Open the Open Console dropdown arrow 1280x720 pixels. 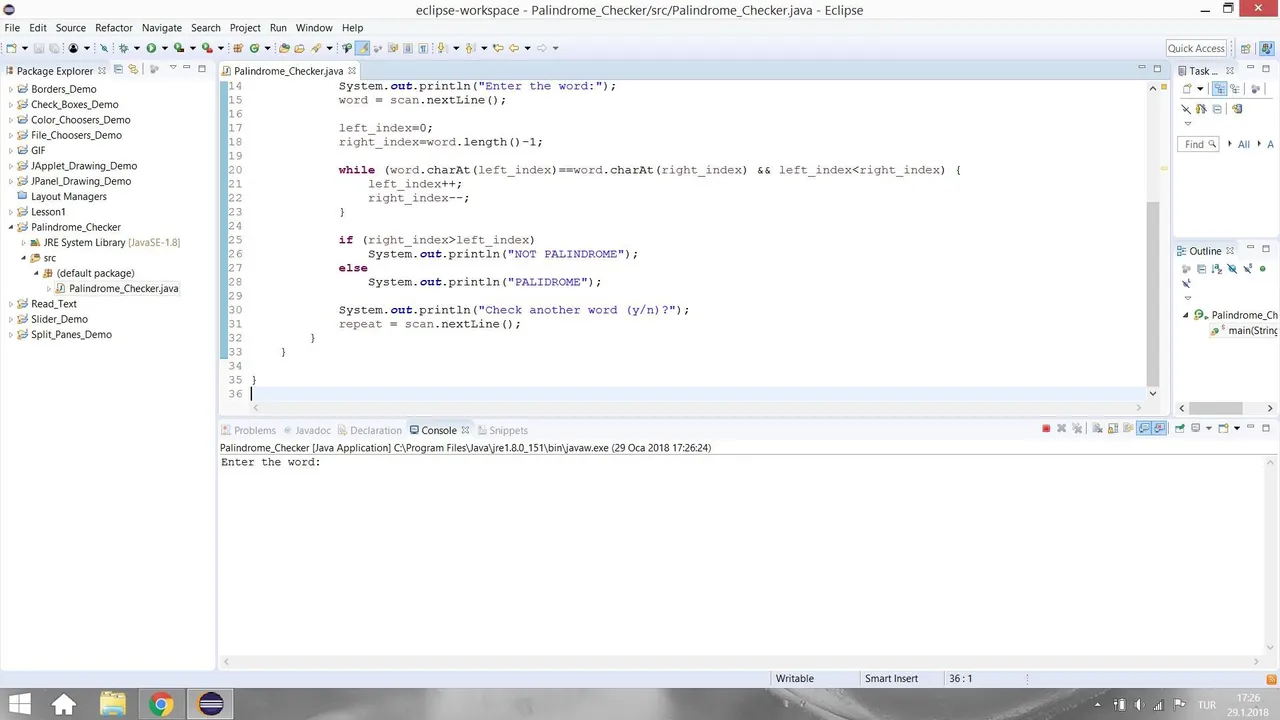coord(1237,428)
